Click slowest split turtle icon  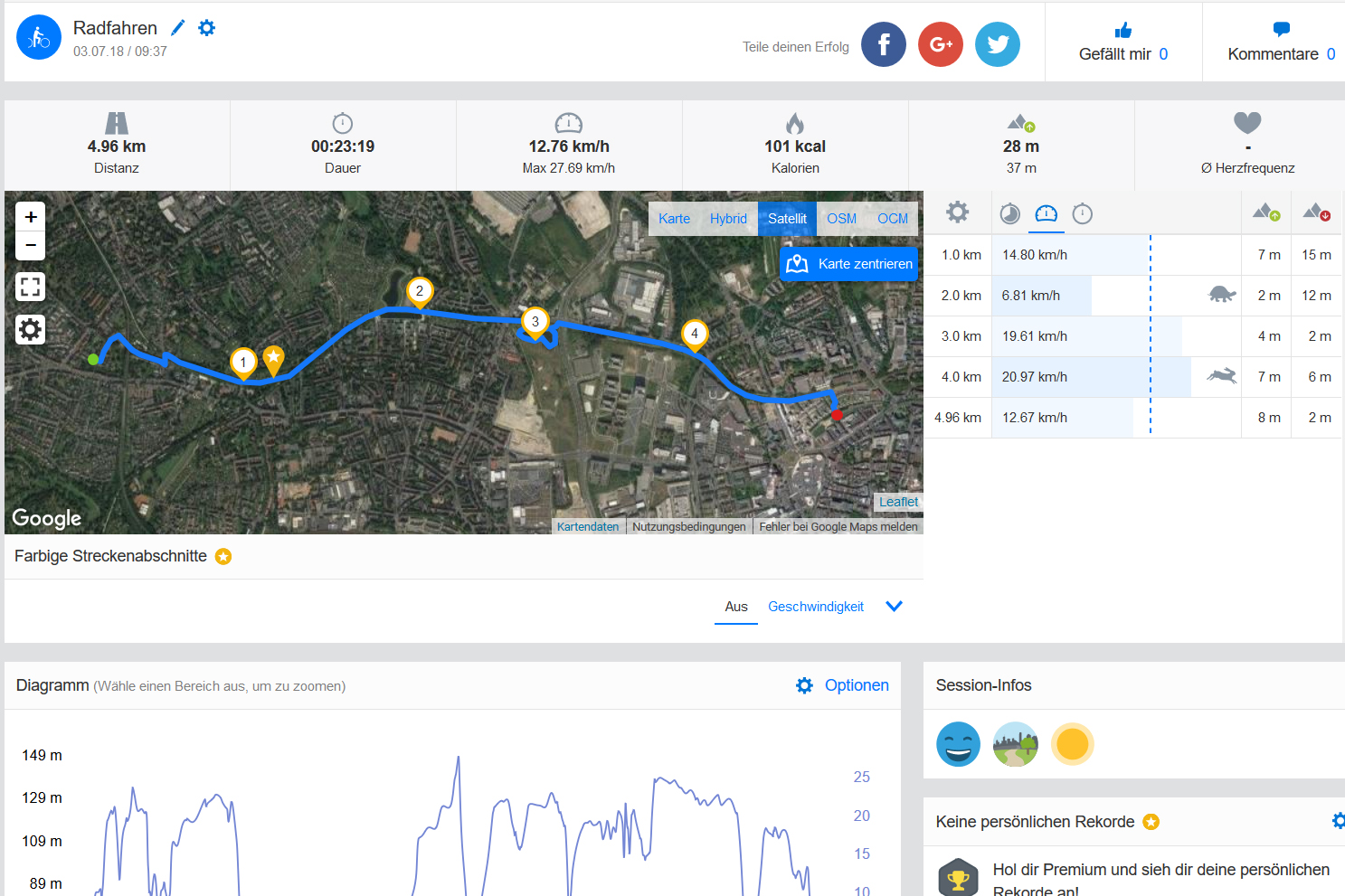click(x=1222, y=294)
